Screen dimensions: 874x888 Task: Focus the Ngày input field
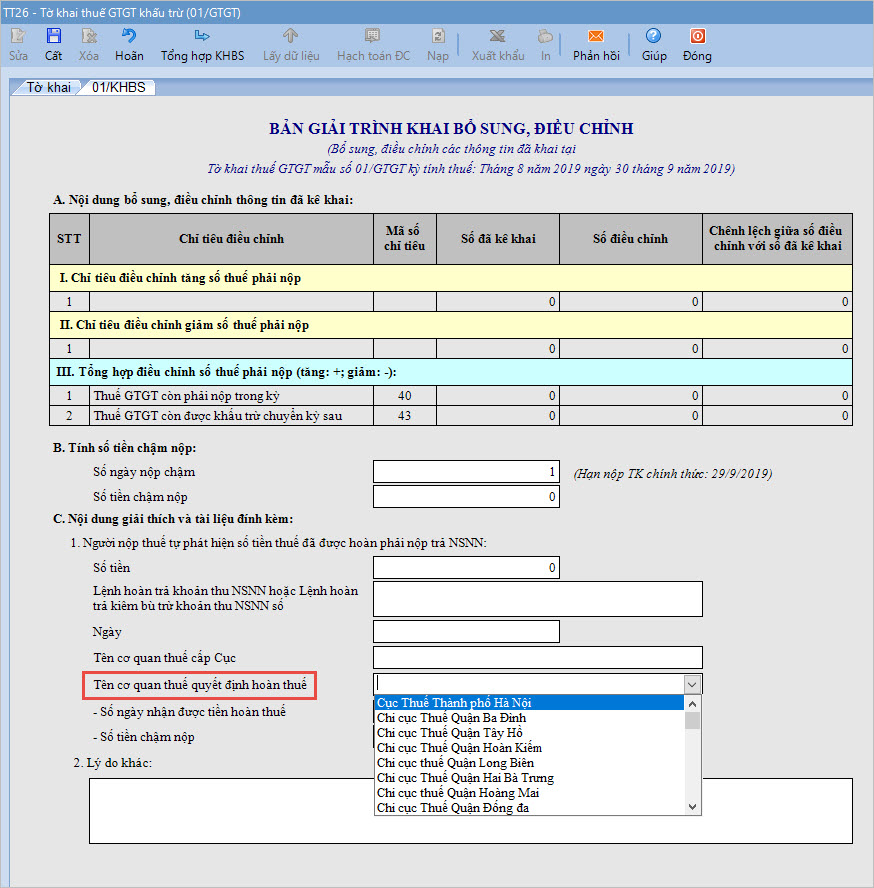tap(466, 631)
